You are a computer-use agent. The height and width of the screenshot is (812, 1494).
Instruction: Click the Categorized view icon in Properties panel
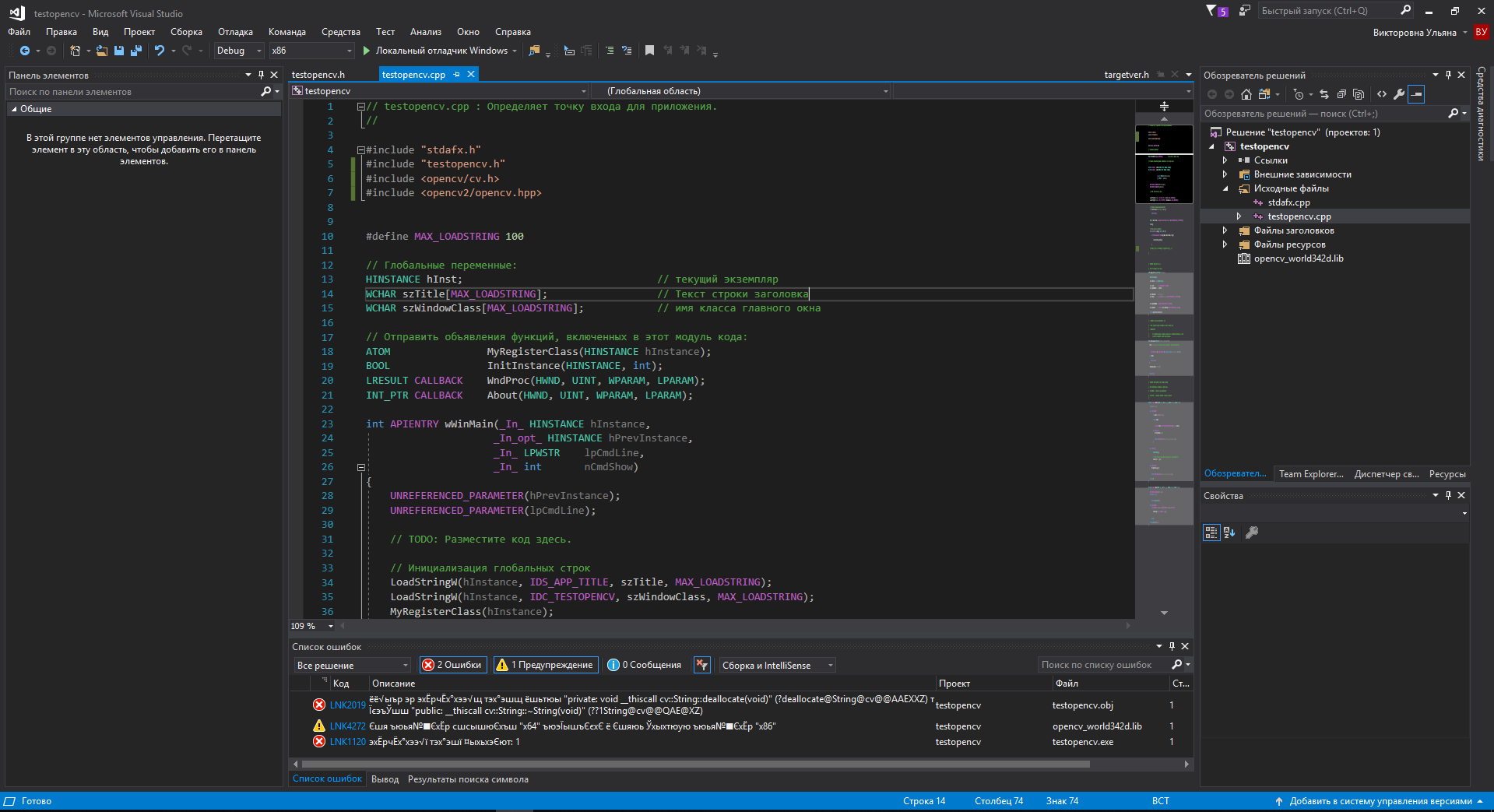[1211, 533]
